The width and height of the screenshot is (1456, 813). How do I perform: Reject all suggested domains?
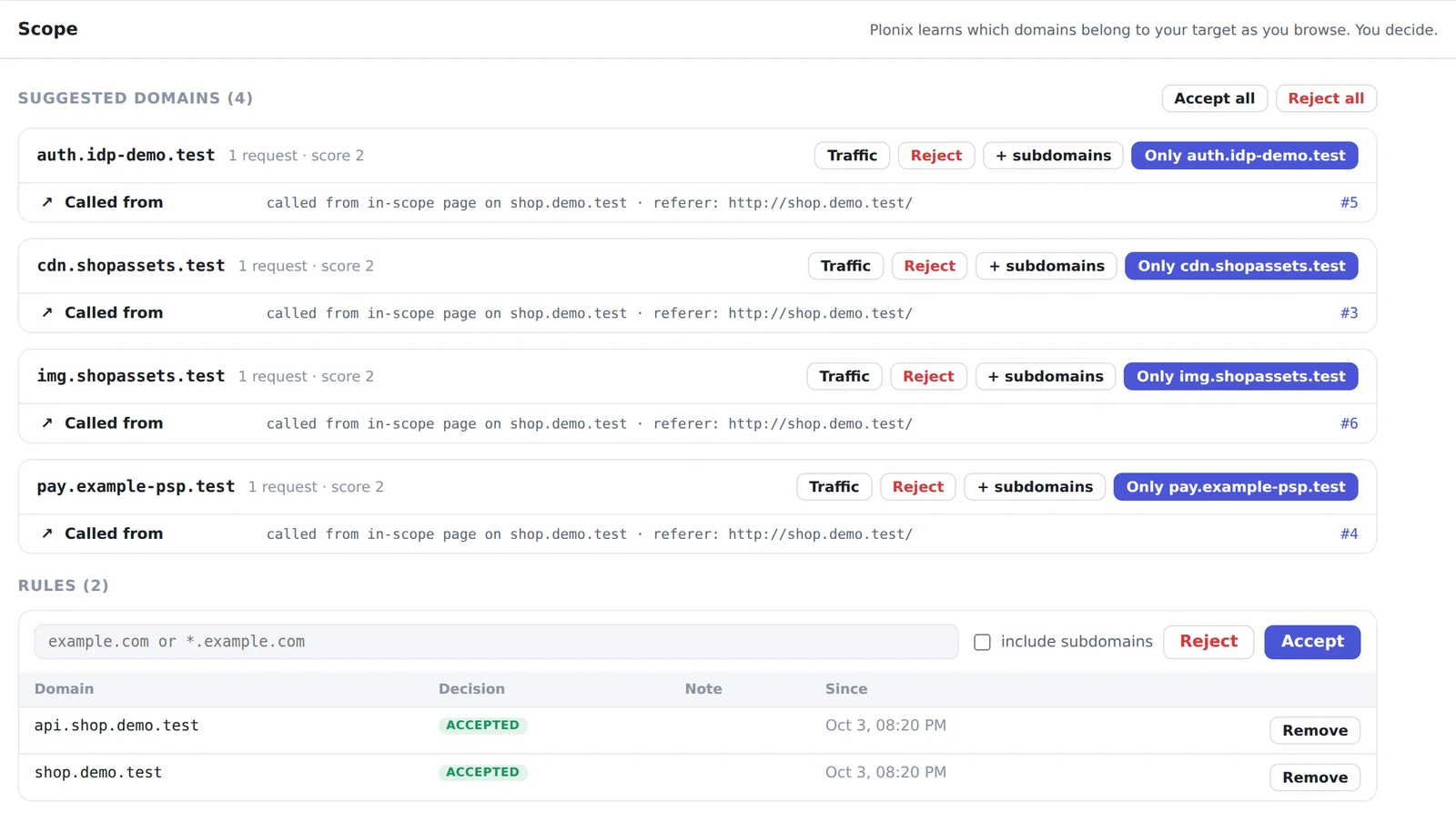[x=1326, y=98]
